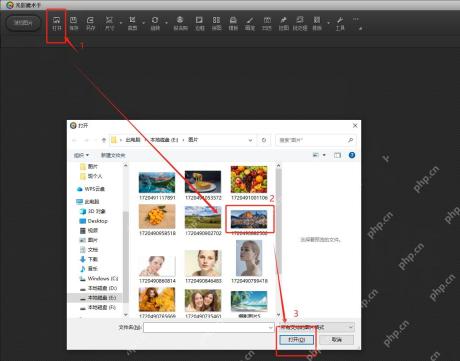Click the up-folder arrow in dialog

104,140
